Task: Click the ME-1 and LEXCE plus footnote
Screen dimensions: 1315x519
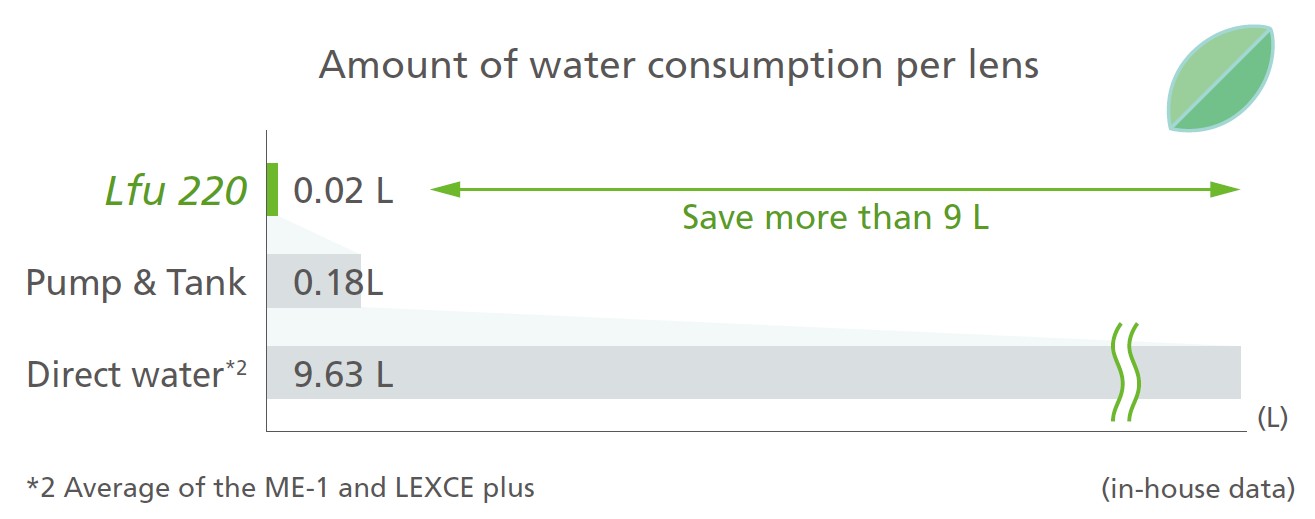Action: [280, 488]
